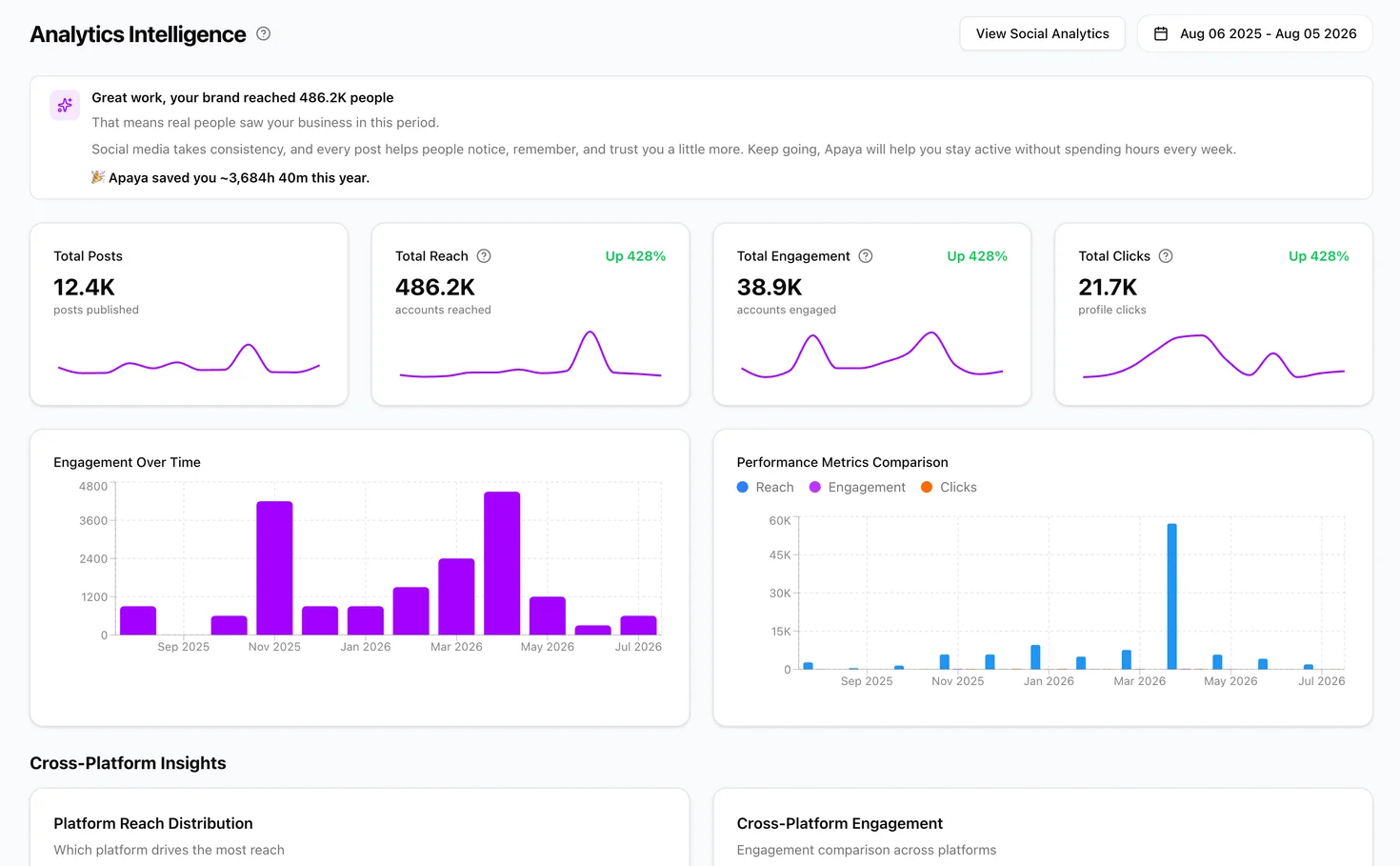Click the calendar icon in date range
This screenshot has width=1400, height=866.
coord(1161,33)
